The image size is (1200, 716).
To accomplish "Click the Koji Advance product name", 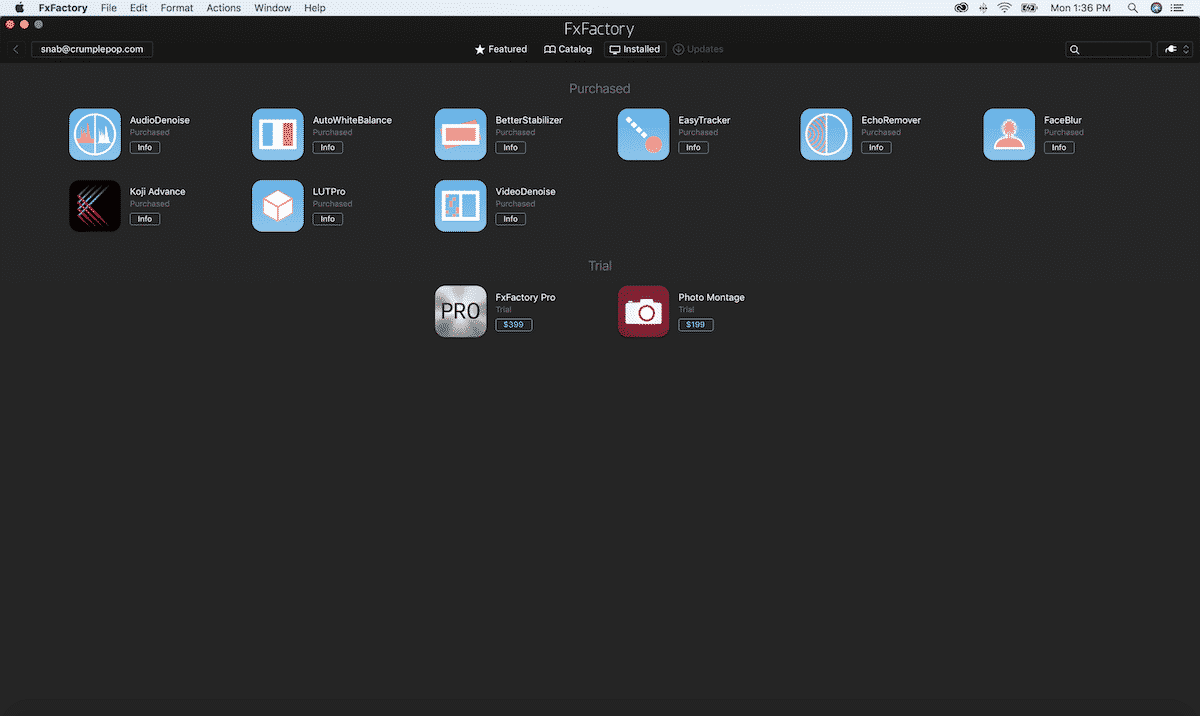I will 158,192.
